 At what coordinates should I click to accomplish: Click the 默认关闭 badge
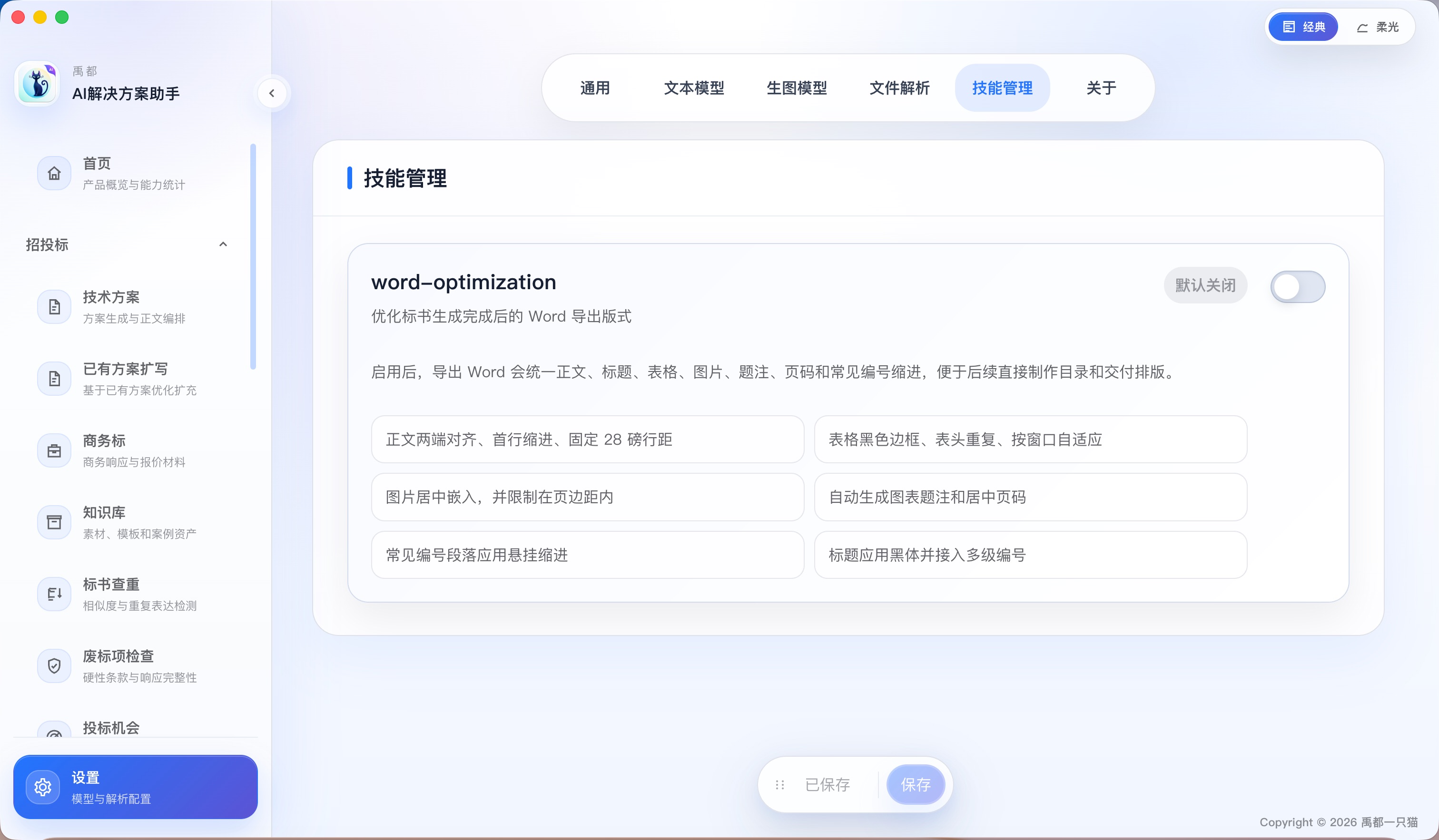coord(1205,285)
